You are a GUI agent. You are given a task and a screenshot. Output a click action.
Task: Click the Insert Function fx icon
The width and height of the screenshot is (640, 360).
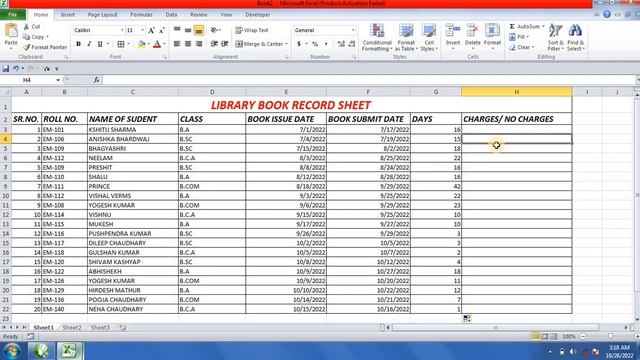point(96,80)
